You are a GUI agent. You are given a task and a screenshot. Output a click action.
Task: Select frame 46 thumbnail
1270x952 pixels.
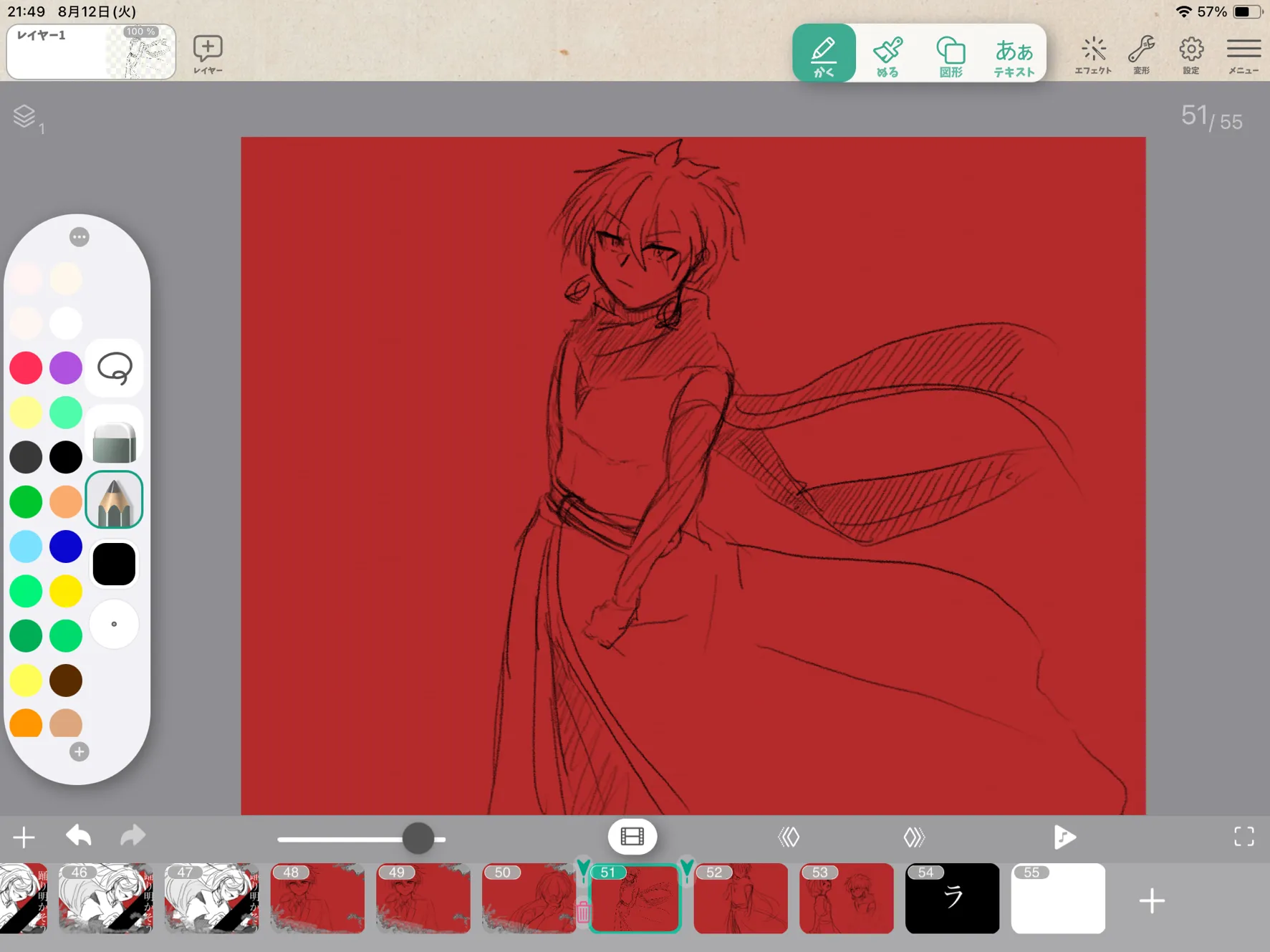pos(106,898)
